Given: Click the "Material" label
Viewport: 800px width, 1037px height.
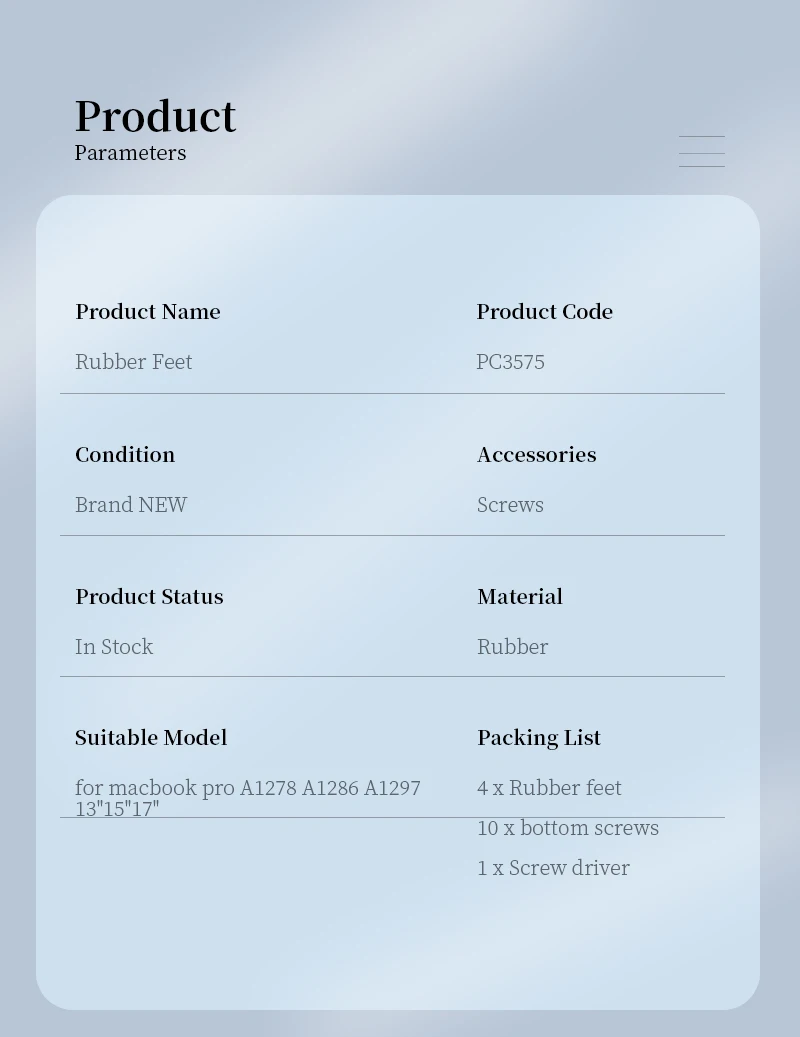Looking at the screenshot, I should click(520, 597).
